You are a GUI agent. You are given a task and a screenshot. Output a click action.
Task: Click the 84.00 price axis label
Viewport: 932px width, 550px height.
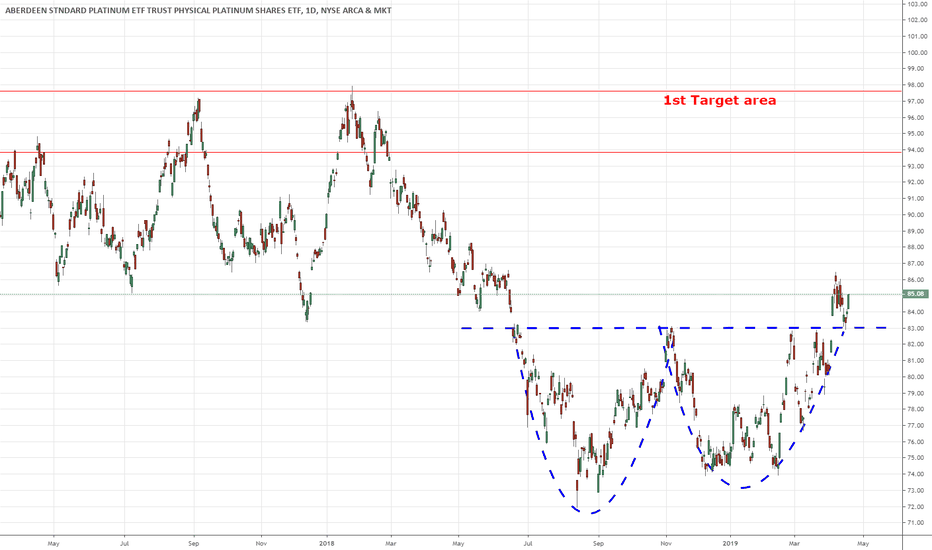[x=915, y=312]
